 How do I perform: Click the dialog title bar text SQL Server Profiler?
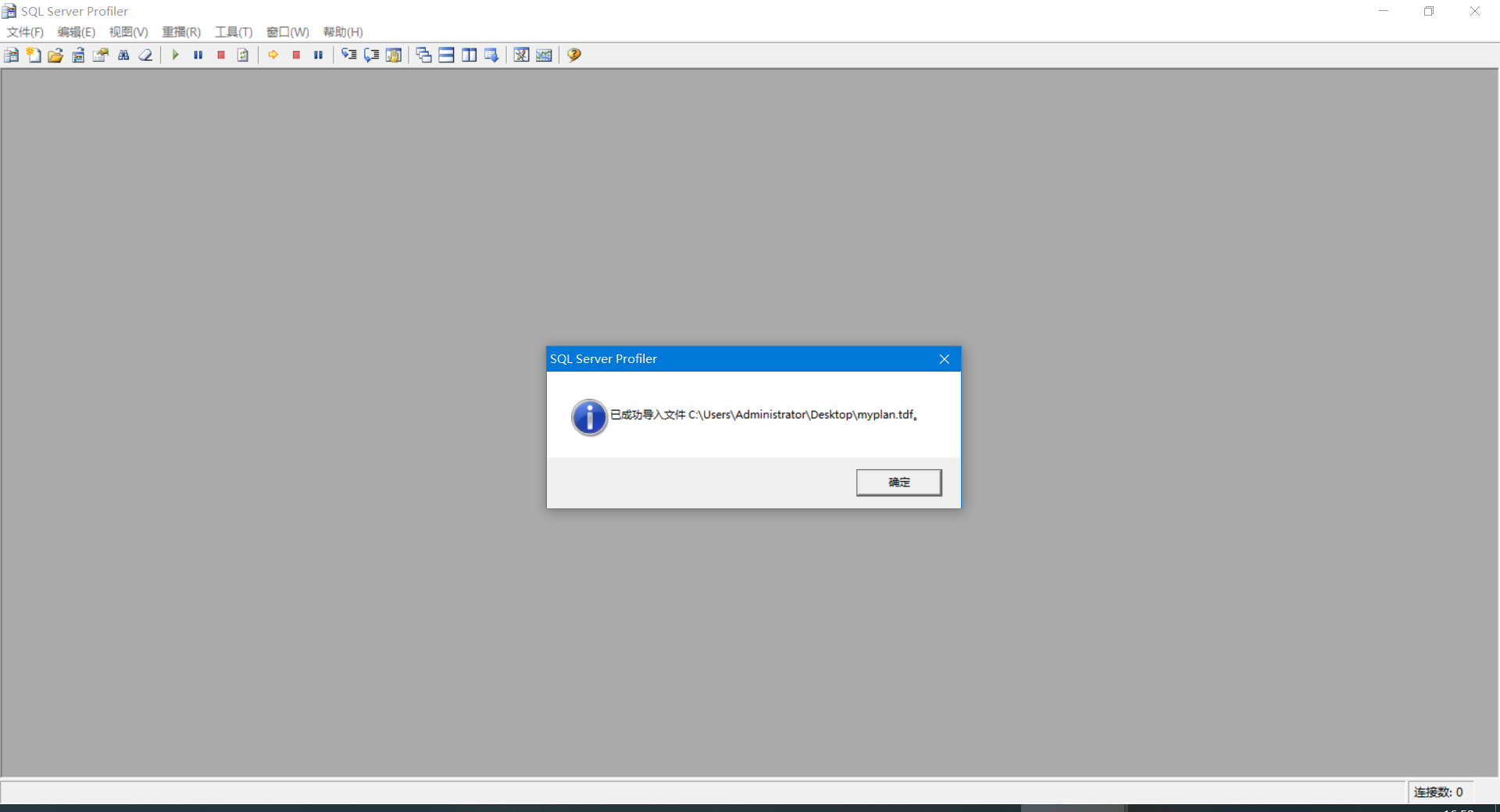(x=603, y=359)
